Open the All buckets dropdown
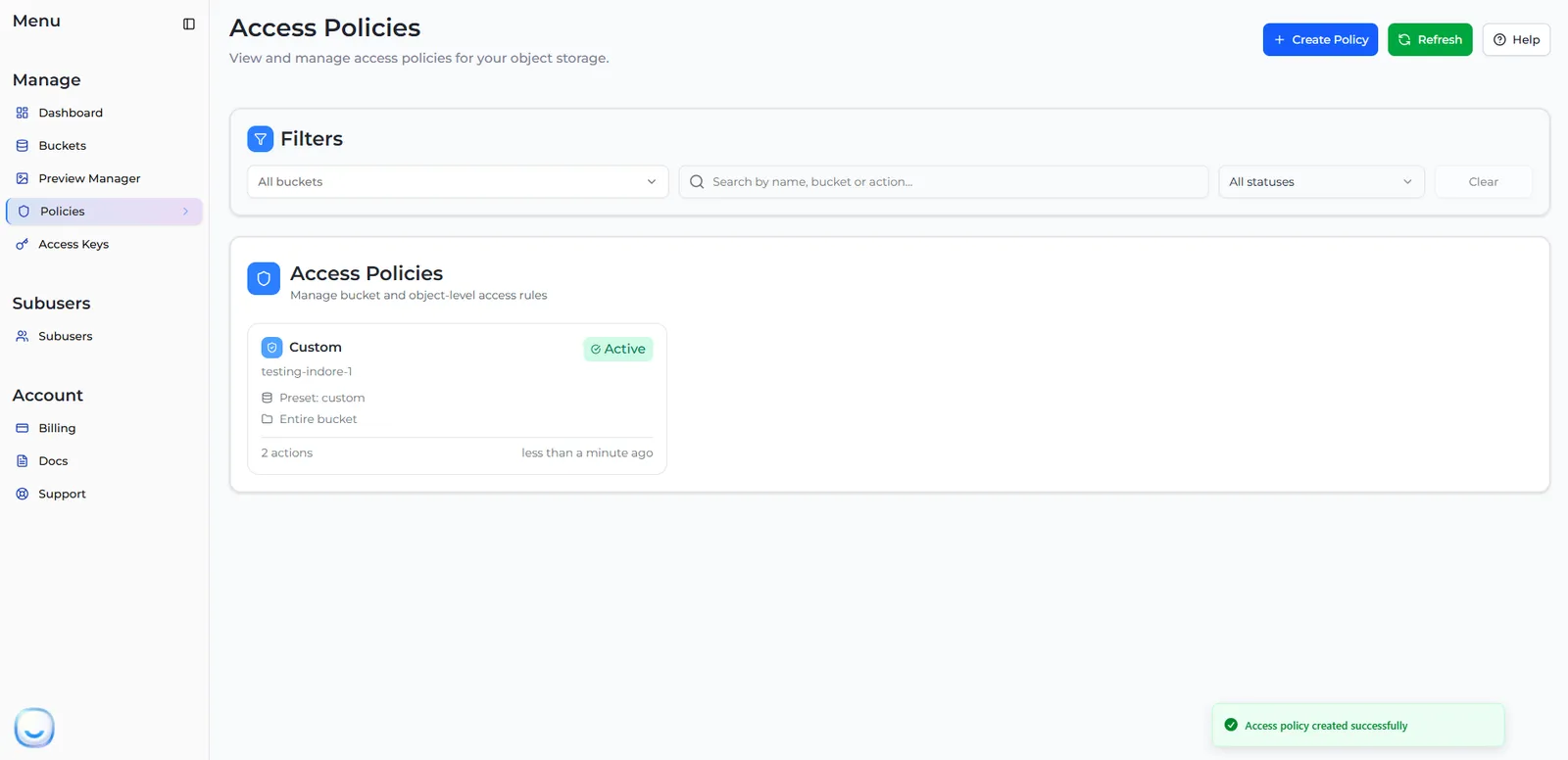1568x760 pixels. click(x=458, y=182)
